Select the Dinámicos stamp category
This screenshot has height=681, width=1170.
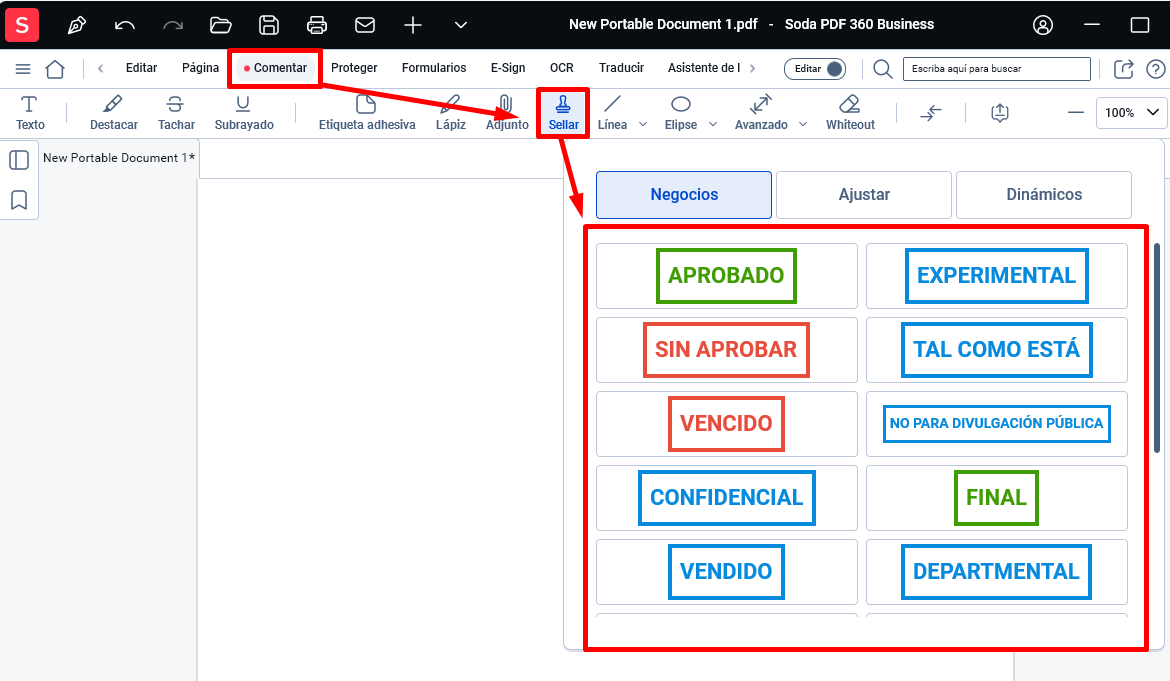[1044, 195]
